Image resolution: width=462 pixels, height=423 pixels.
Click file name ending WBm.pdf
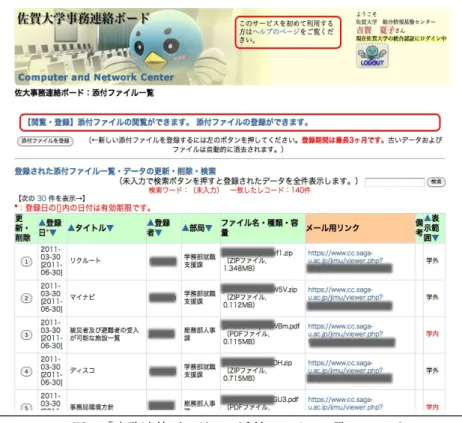point(261,326)
